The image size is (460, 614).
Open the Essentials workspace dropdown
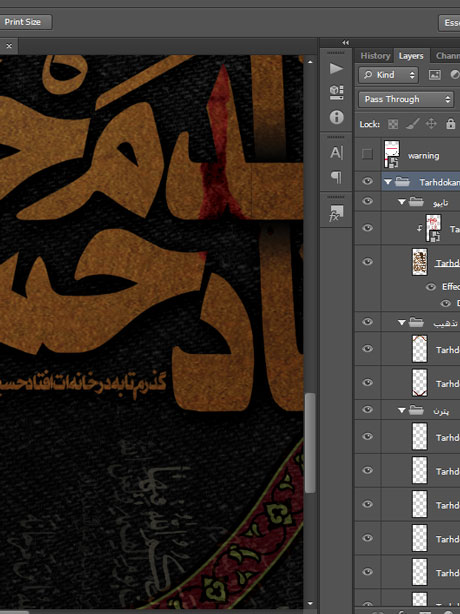[449, 23]
